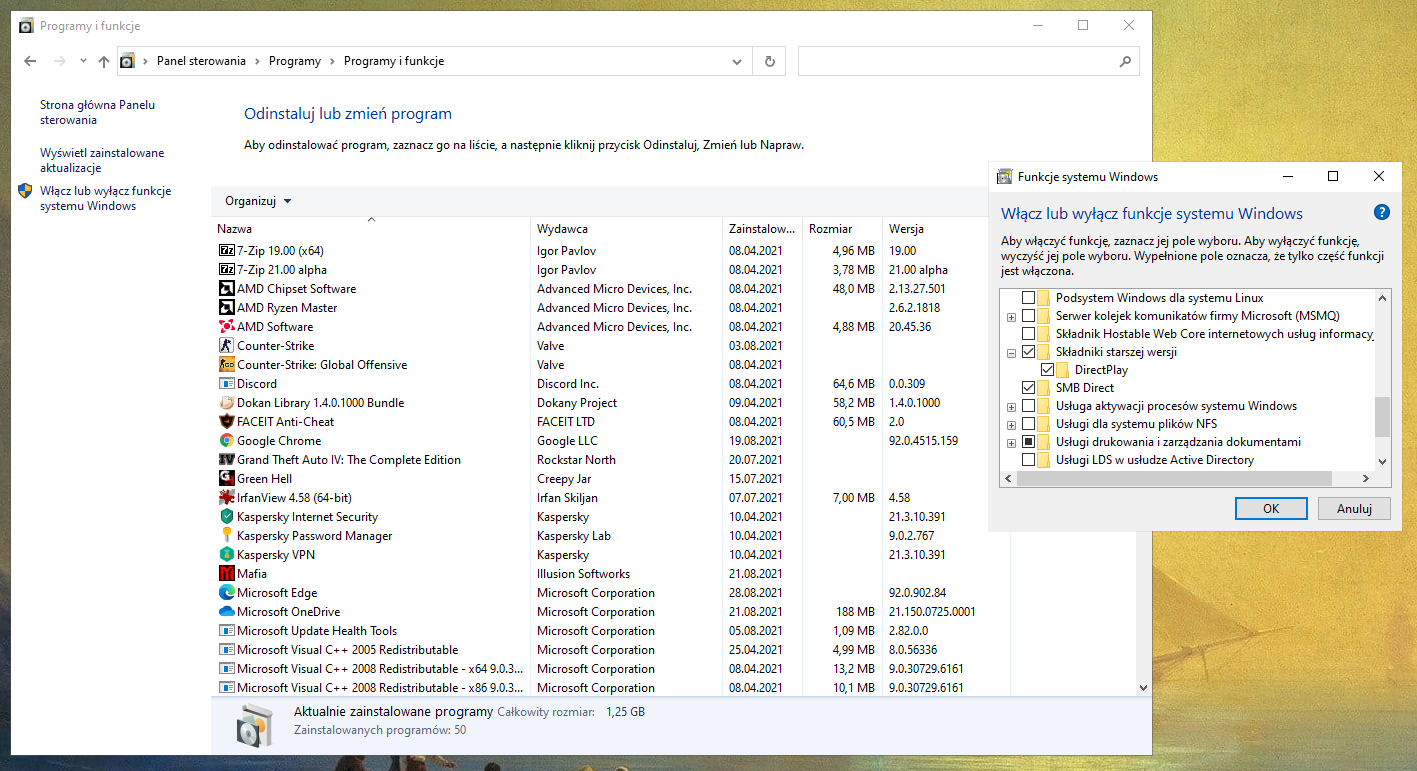Screen dimensions: 1417x771
Task: Click Programy in the breadcrumb path
Action: point(295,61)
